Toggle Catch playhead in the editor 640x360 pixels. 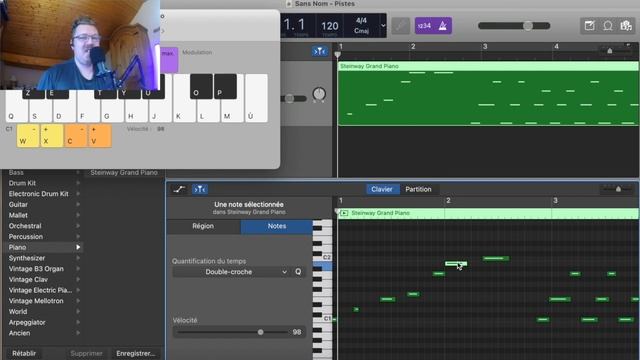click(200, 189)
